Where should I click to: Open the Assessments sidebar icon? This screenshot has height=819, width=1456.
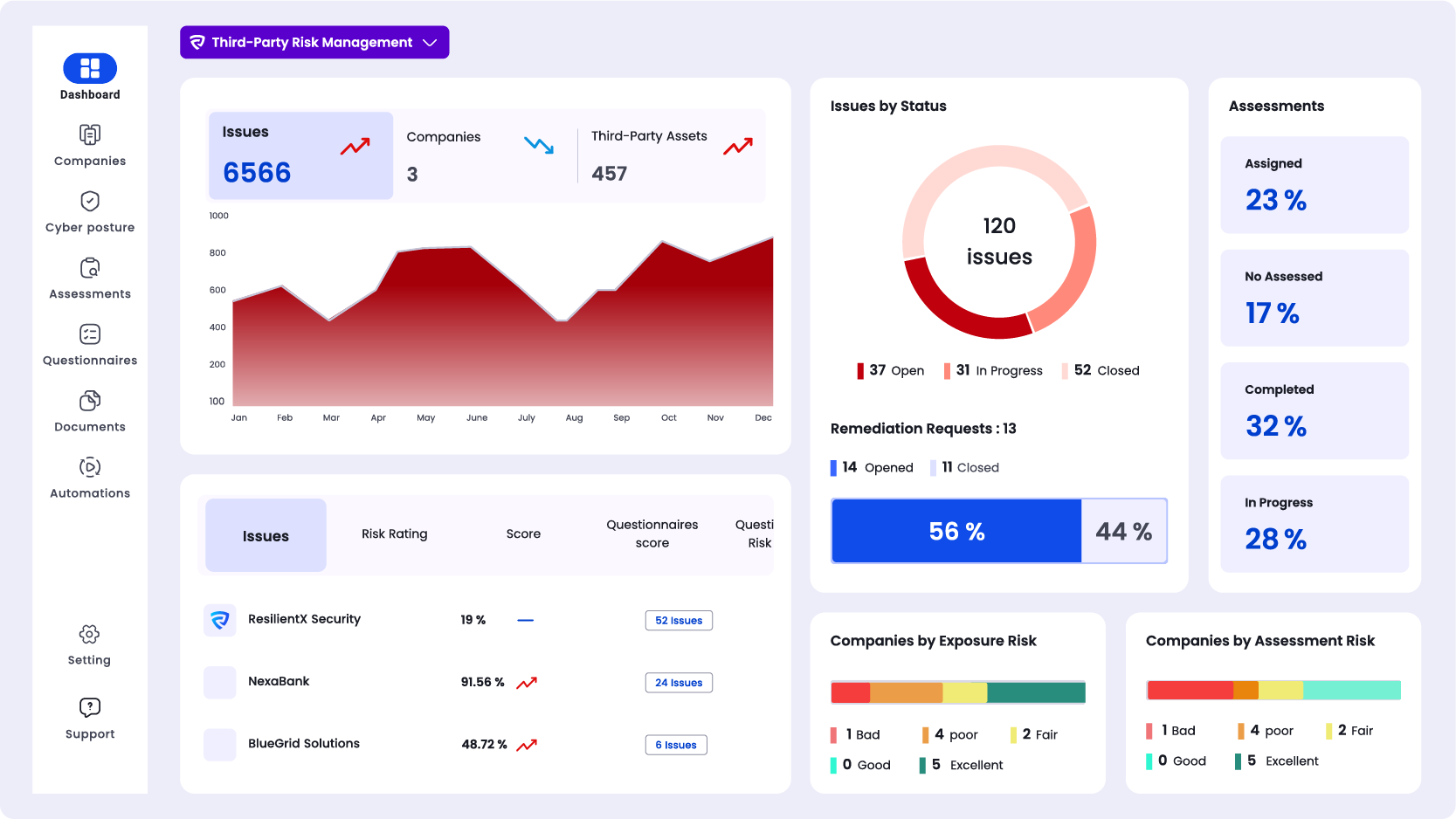coord(90,267)
